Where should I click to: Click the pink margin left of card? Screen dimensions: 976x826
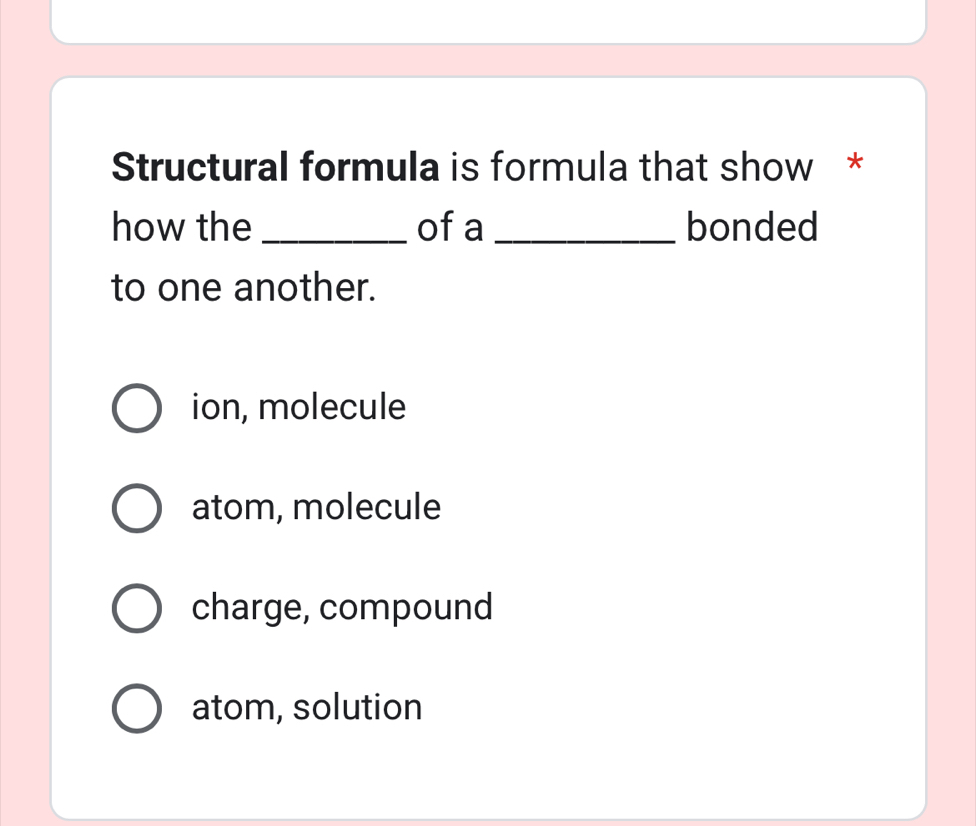pyautogui.click(x=24, y=420)
